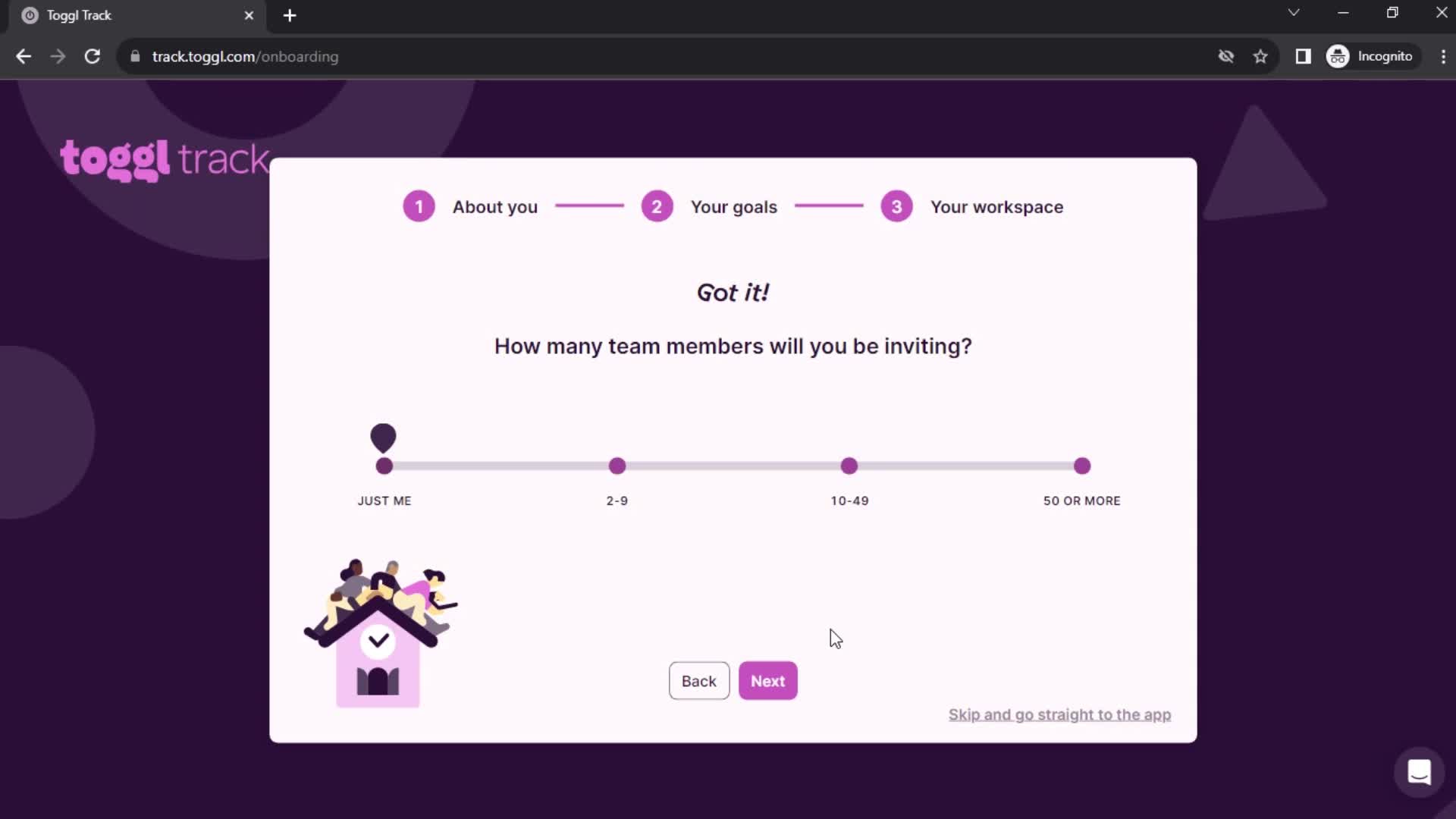Select the '50 OR MORE' team members option

pyautogui.click(x=1081, y=465)
